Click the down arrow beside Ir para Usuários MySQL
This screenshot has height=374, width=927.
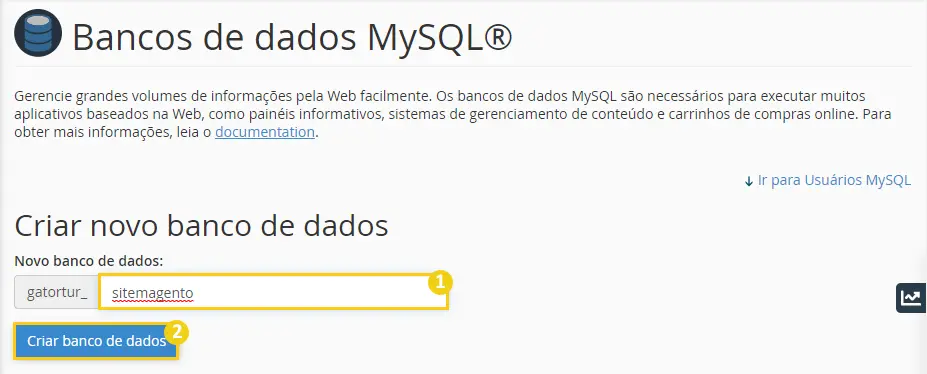click(748, 181)
